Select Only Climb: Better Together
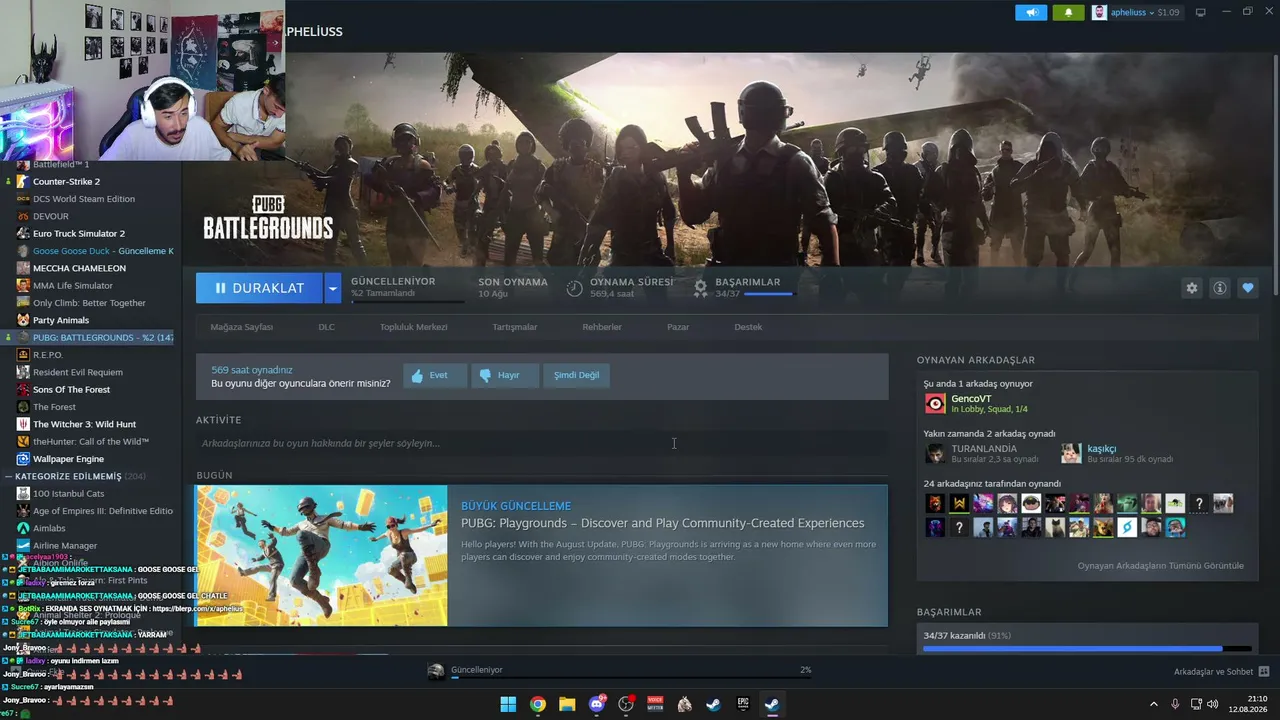 [89, 303]
